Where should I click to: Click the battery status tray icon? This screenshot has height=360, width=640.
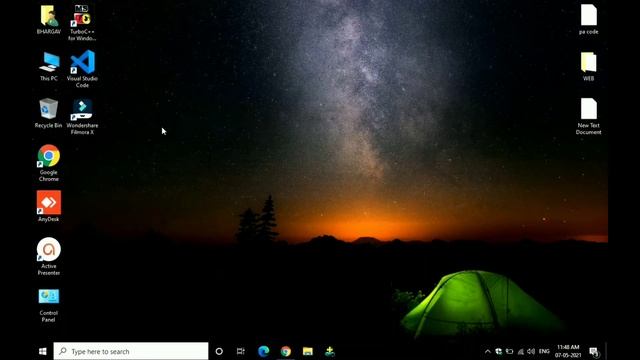(509, 351)
